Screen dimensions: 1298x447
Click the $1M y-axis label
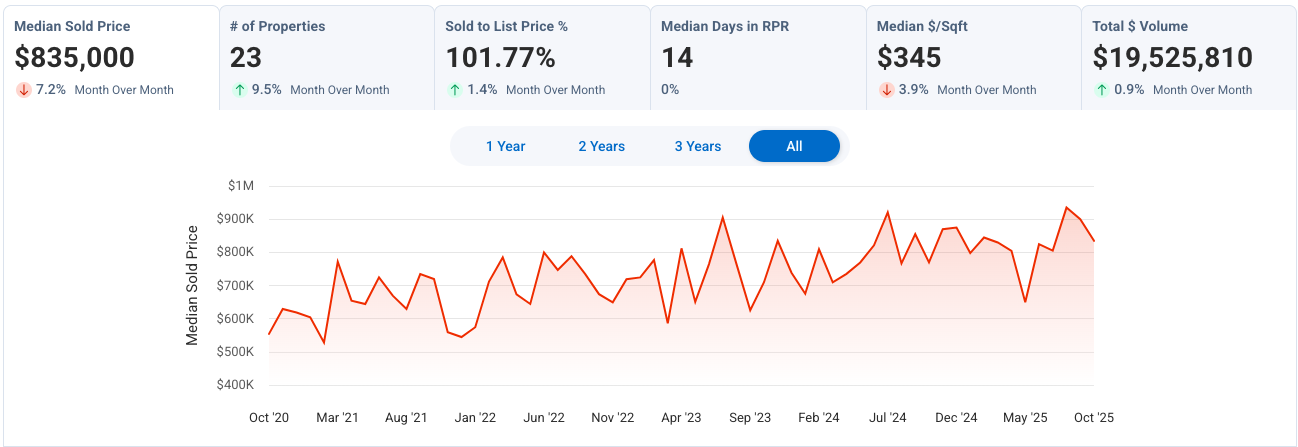tap(241, 186)
